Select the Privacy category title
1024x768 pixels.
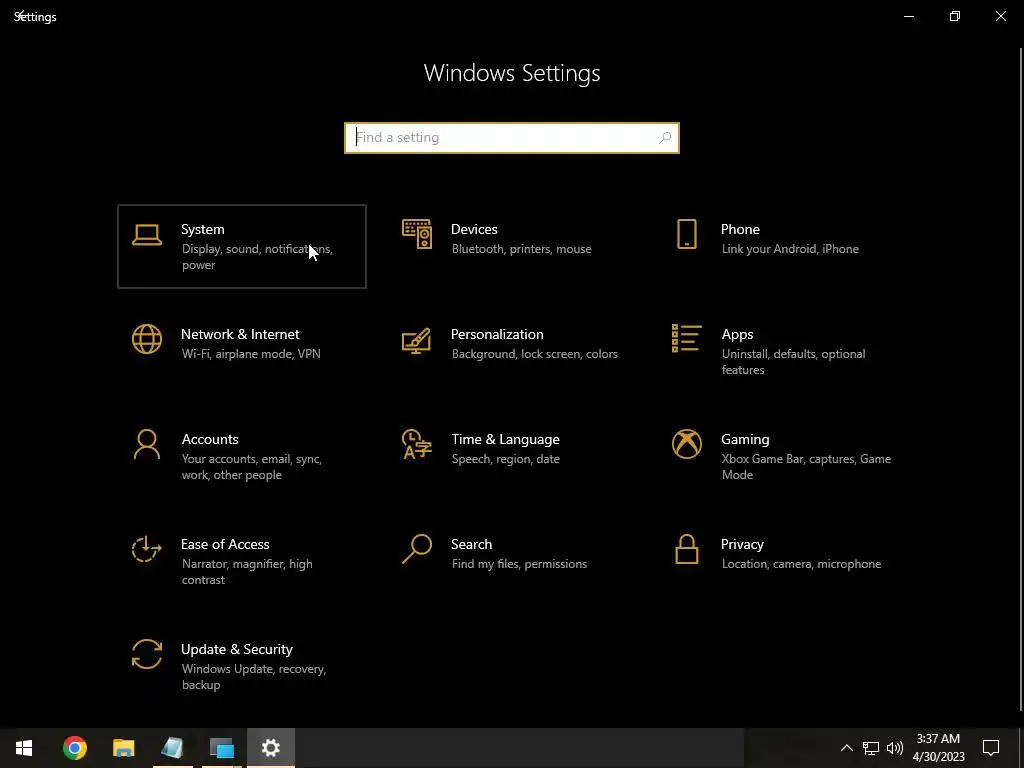742,545
